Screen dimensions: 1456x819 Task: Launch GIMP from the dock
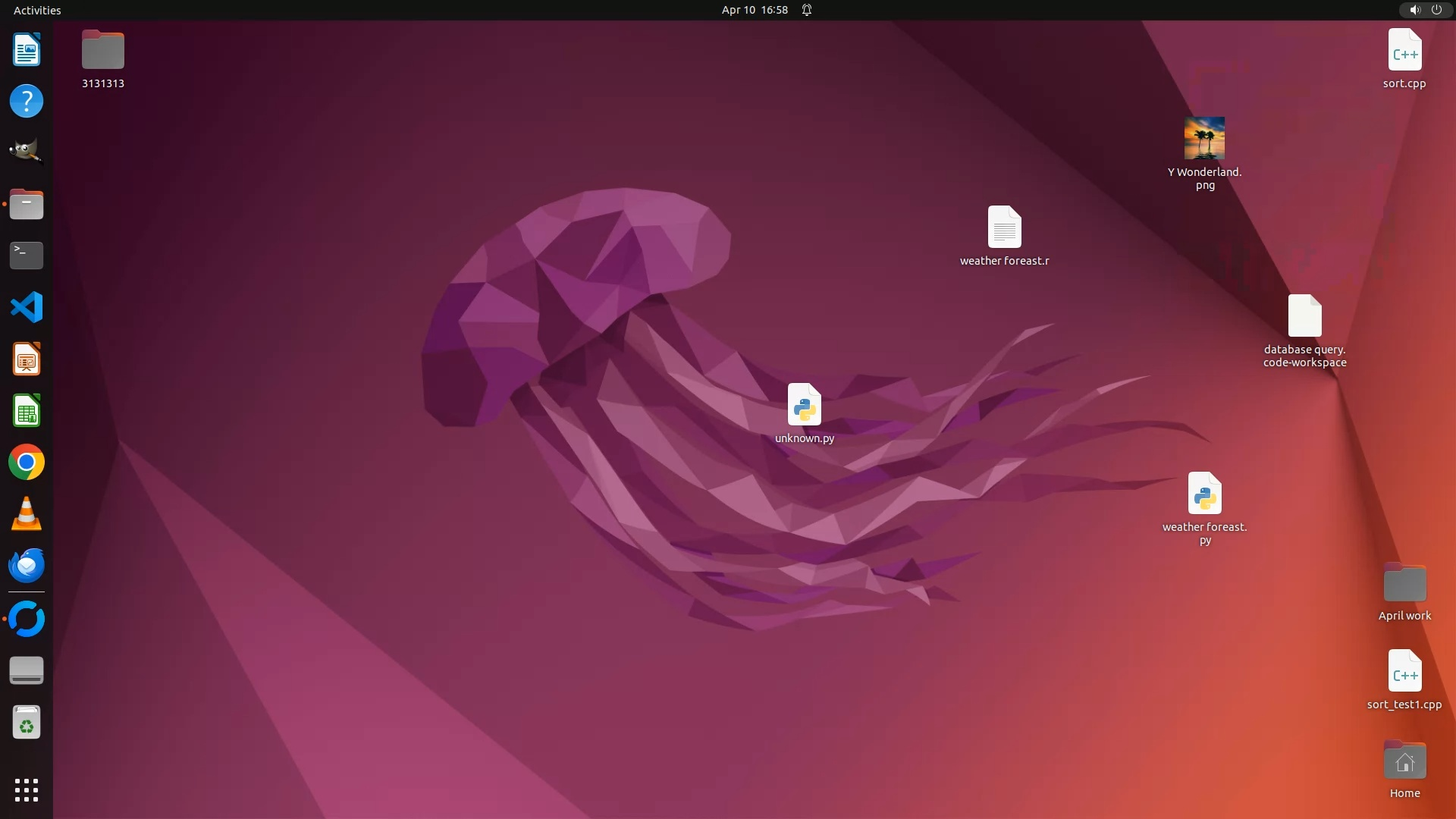(27, 151)
